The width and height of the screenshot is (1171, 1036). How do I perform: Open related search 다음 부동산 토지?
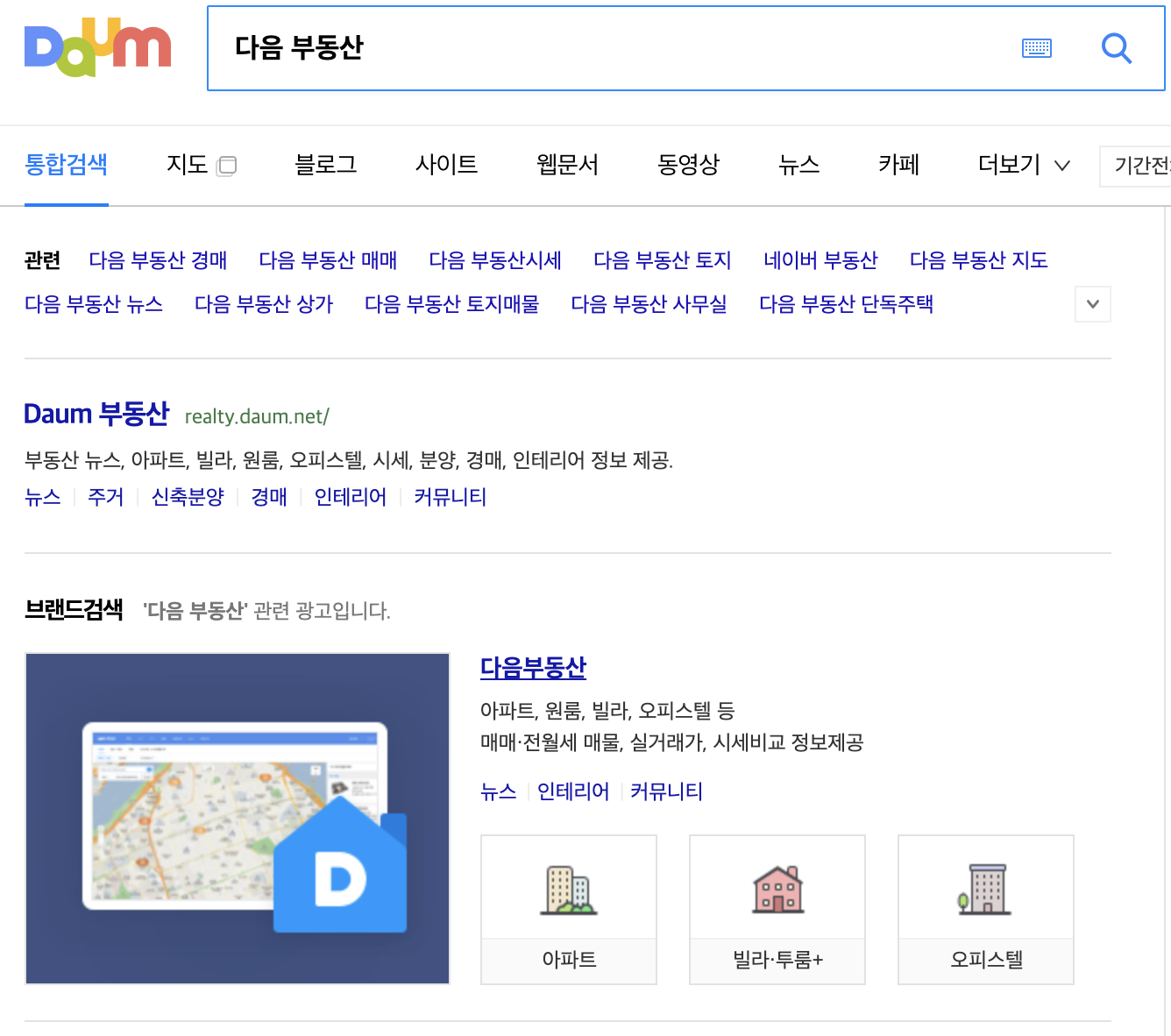(663, 260)
